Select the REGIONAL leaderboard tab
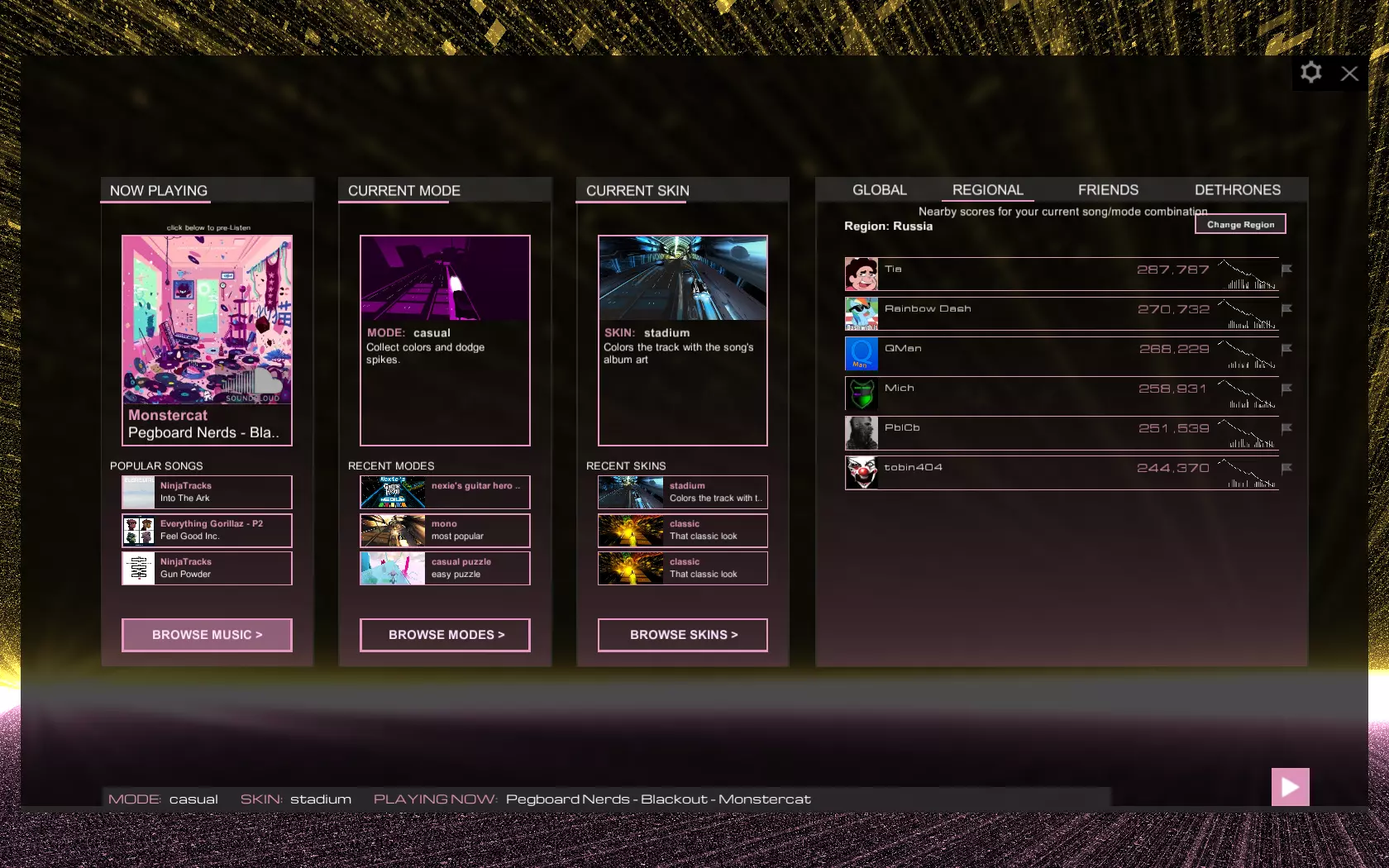The image size is (1389, 868). point(988,190)
